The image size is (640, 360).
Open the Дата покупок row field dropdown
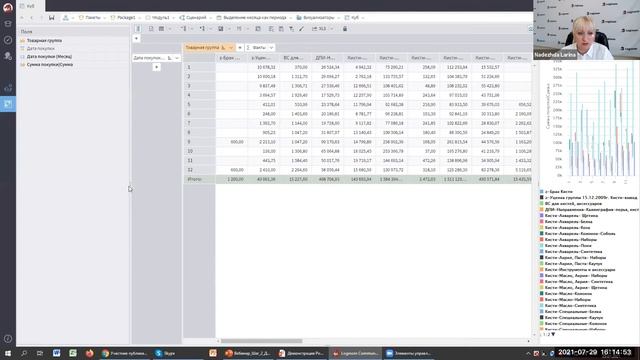[x=177, y=58]
